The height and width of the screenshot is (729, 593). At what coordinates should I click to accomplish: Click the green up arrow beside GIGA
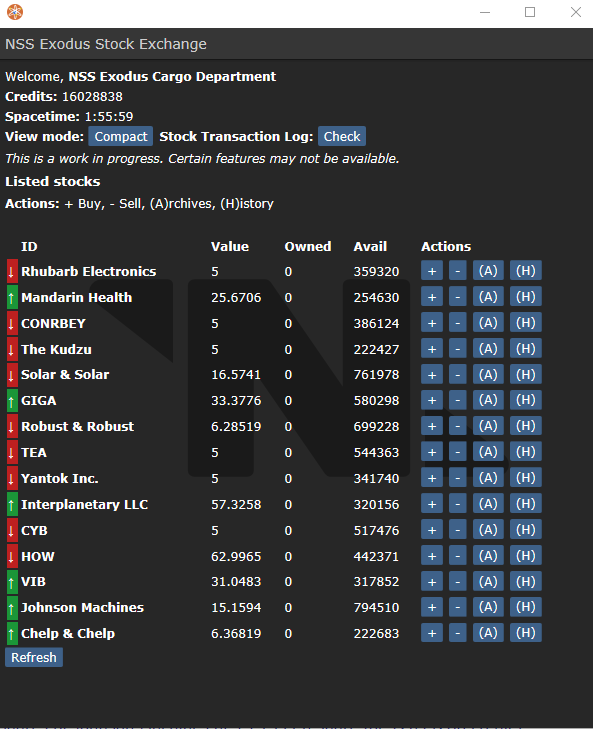[x=12, y=400]
